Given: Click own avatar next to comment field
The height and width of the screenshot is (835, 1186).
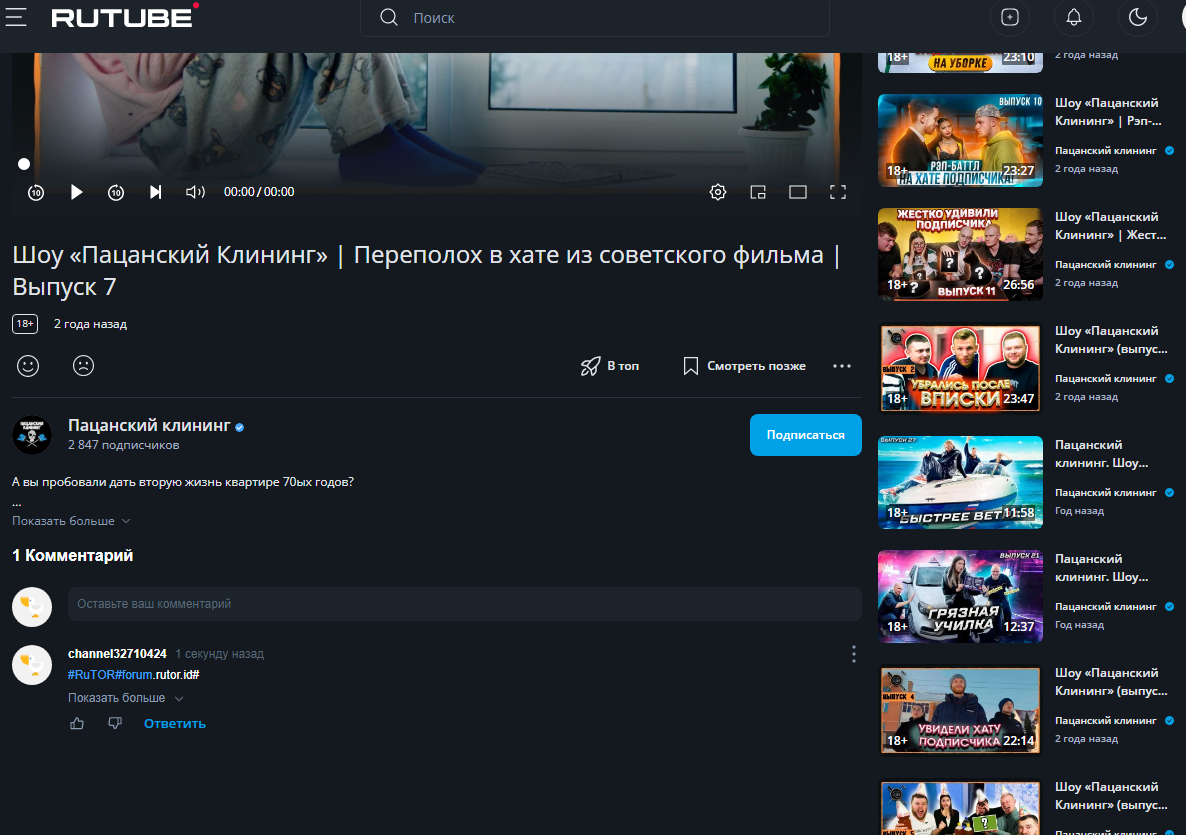Looking at the screenshot, I should pyautogui.click(x=32, y=607).
